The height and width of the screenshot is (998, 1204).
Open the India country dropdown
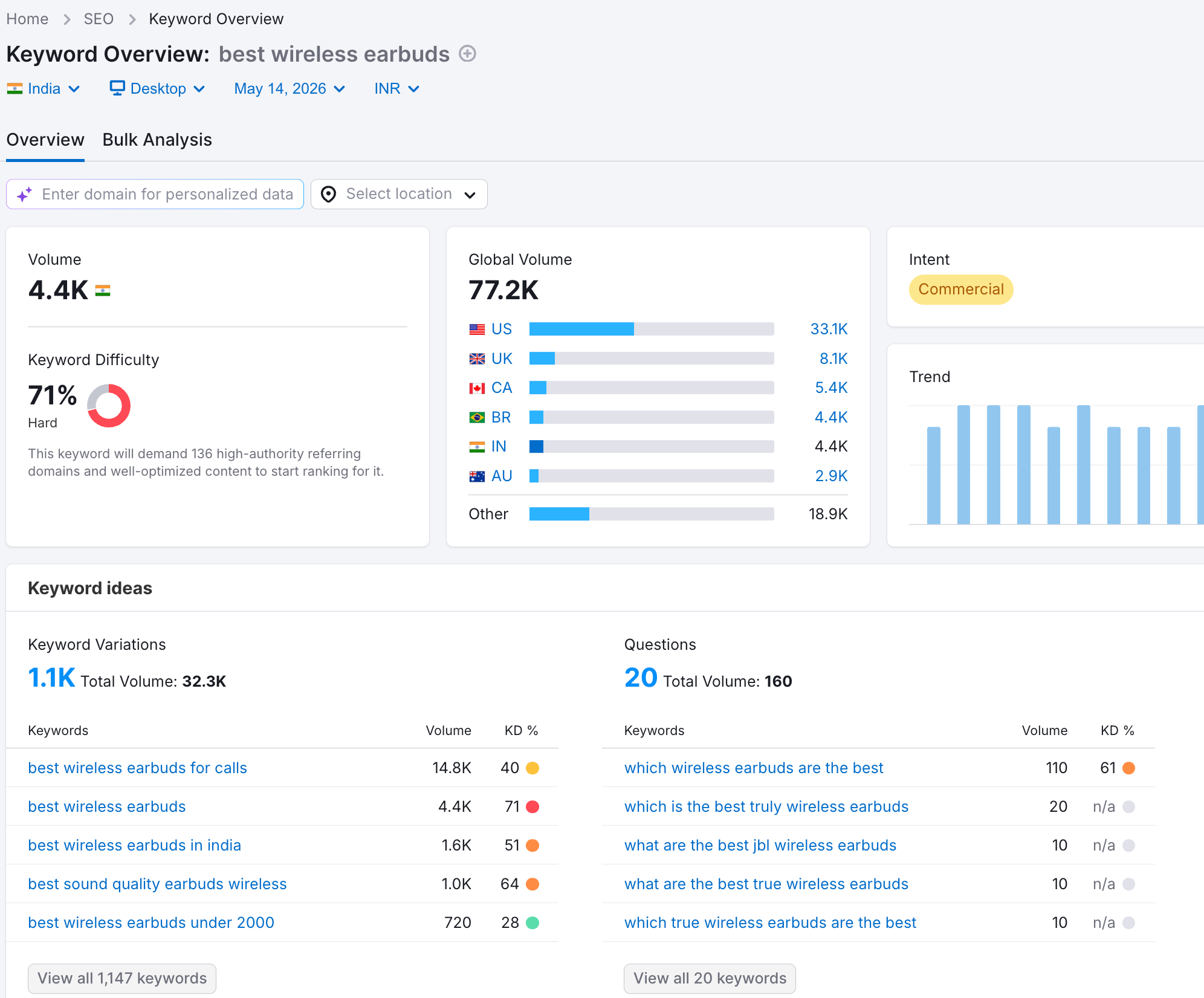coord(44,89)
